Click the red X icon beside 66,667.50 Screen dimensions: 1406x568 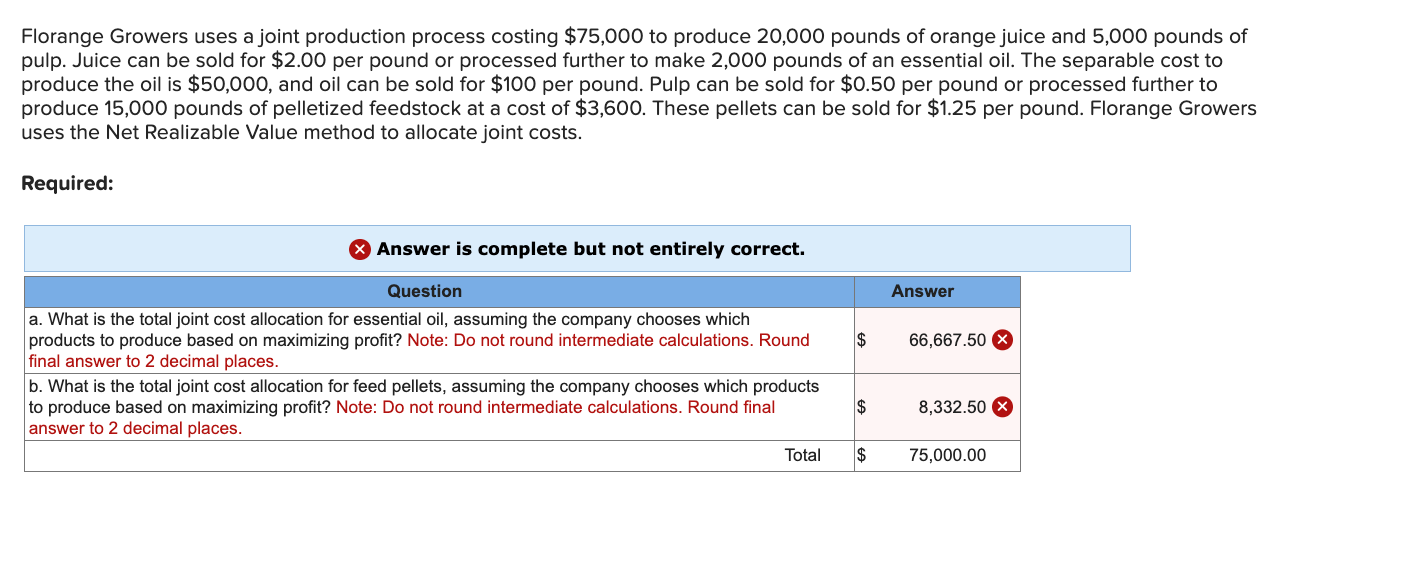pyautogui.click(x=1003, y=340)
